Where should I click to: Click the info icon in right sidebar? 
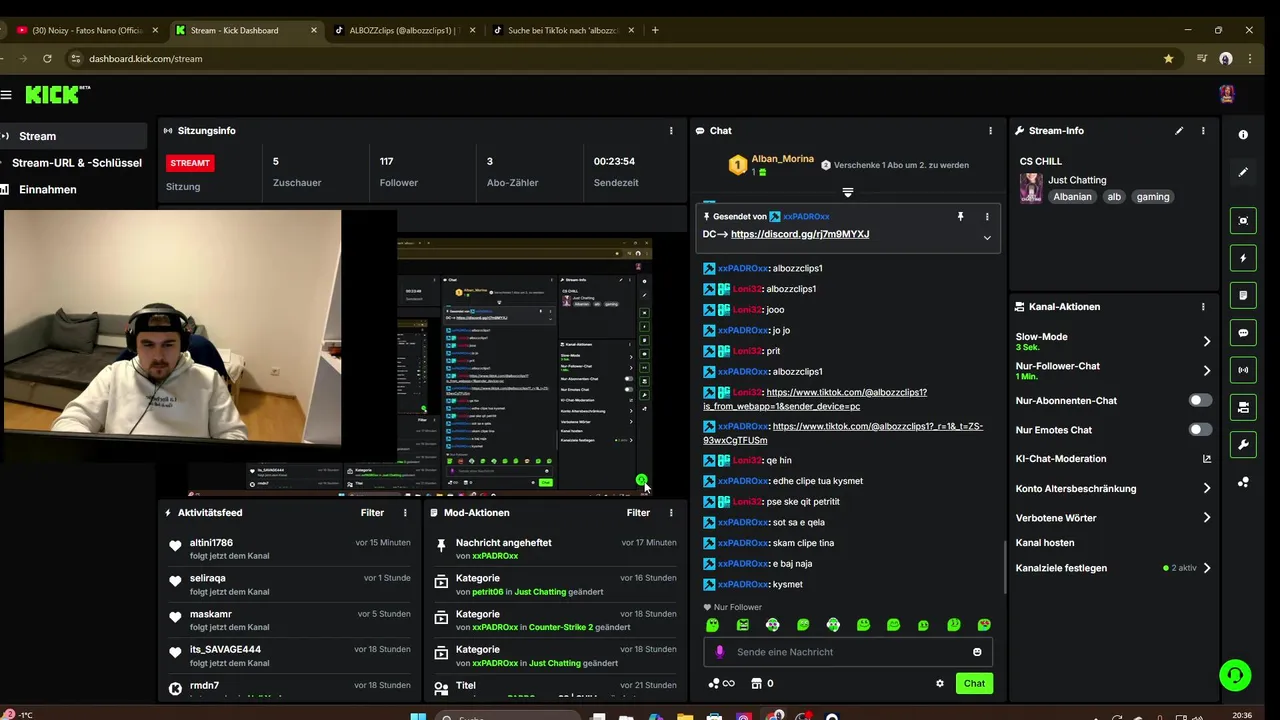[1243, 134]
